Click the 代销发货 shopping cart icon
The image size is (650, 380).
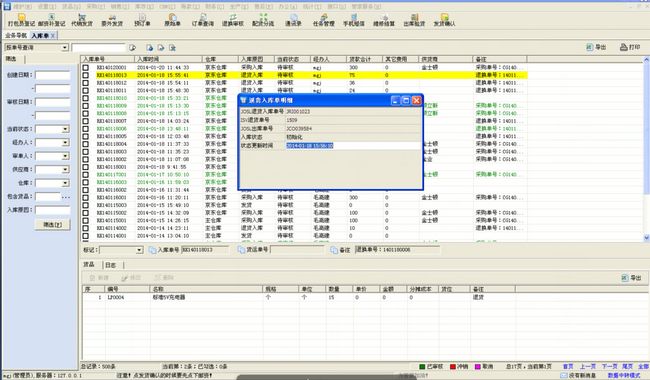tap(82, 20)
